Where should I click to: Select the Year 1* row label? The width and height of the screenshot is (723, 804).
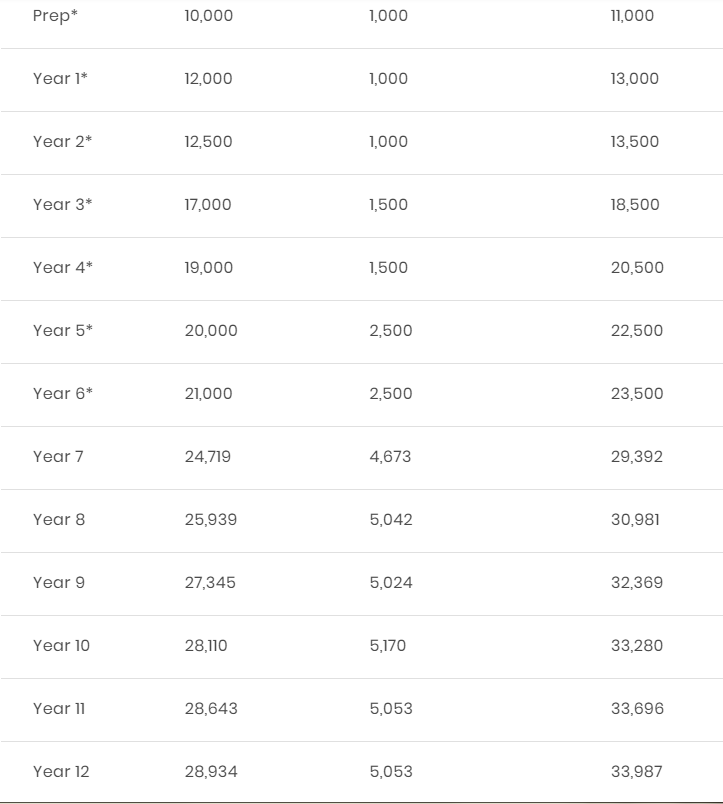(60, 78)
